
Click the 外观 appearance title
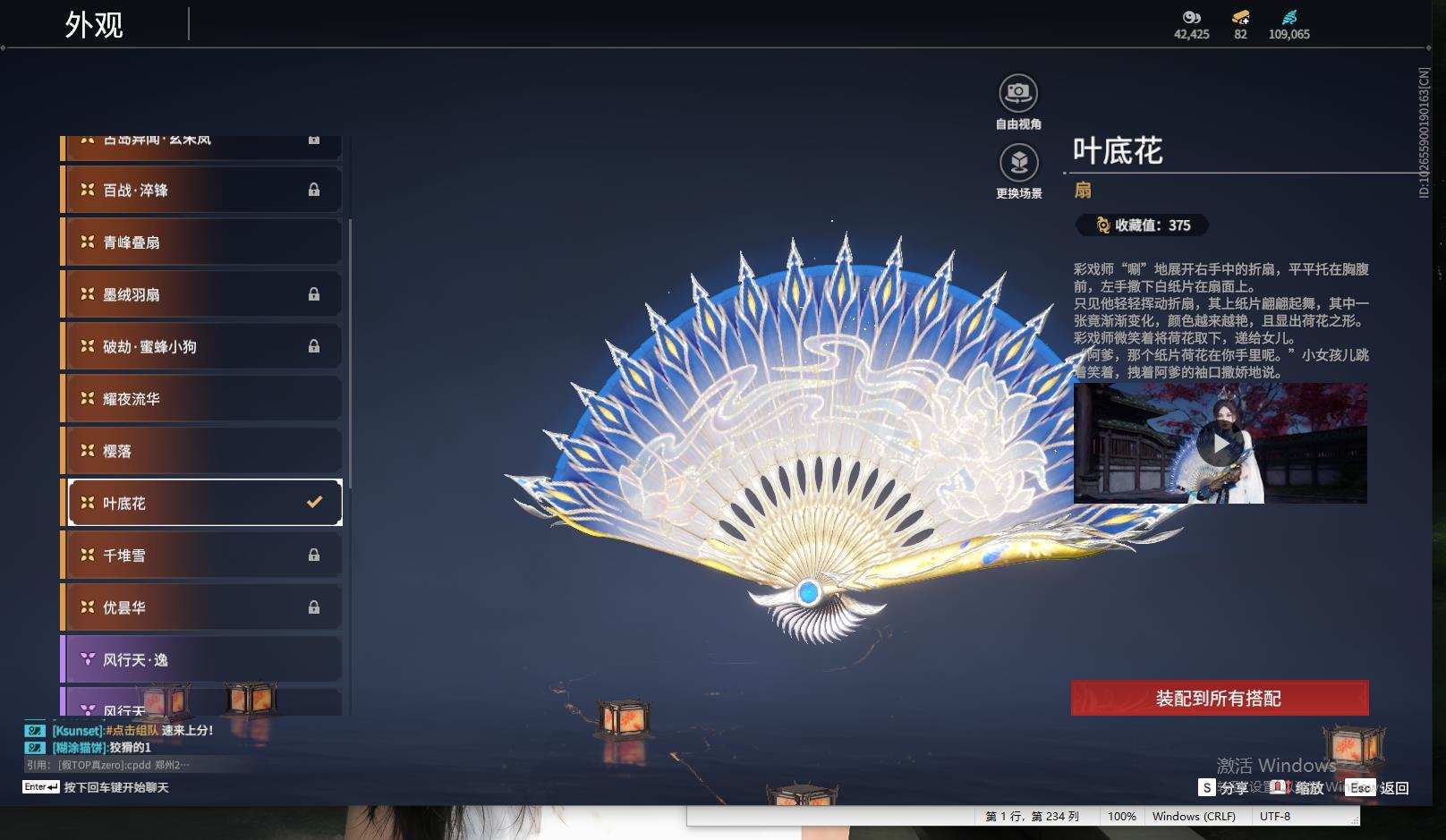(94, 24)
